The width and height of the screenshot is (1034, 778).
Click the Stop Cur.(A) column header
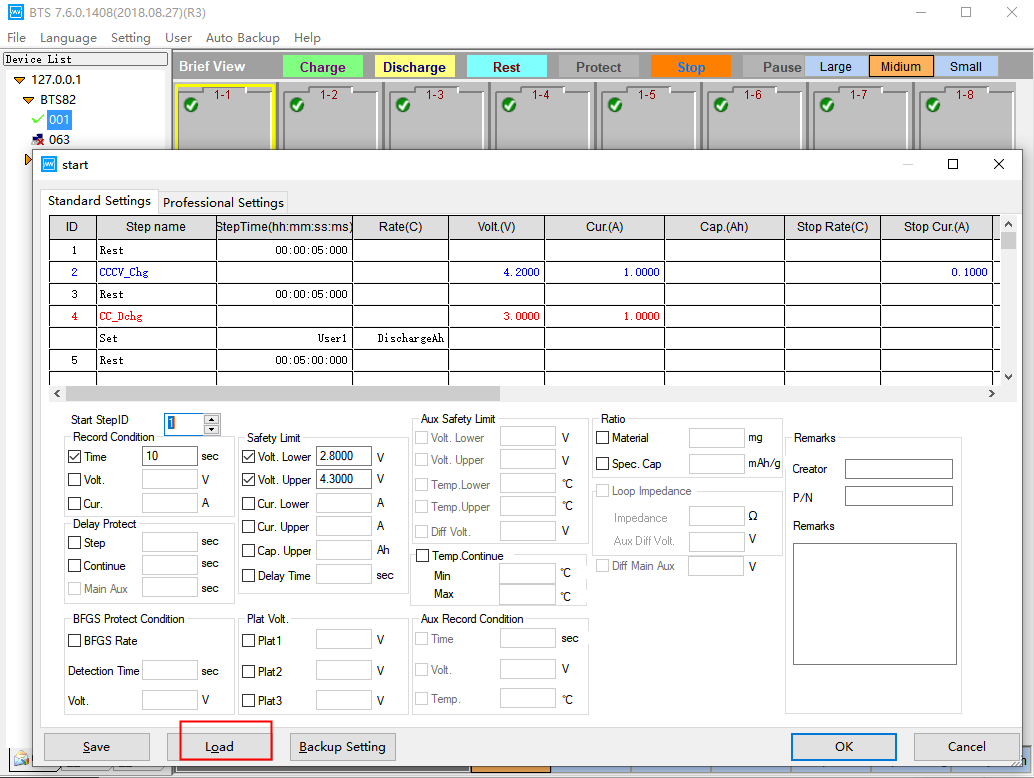(x=936, y=227)
